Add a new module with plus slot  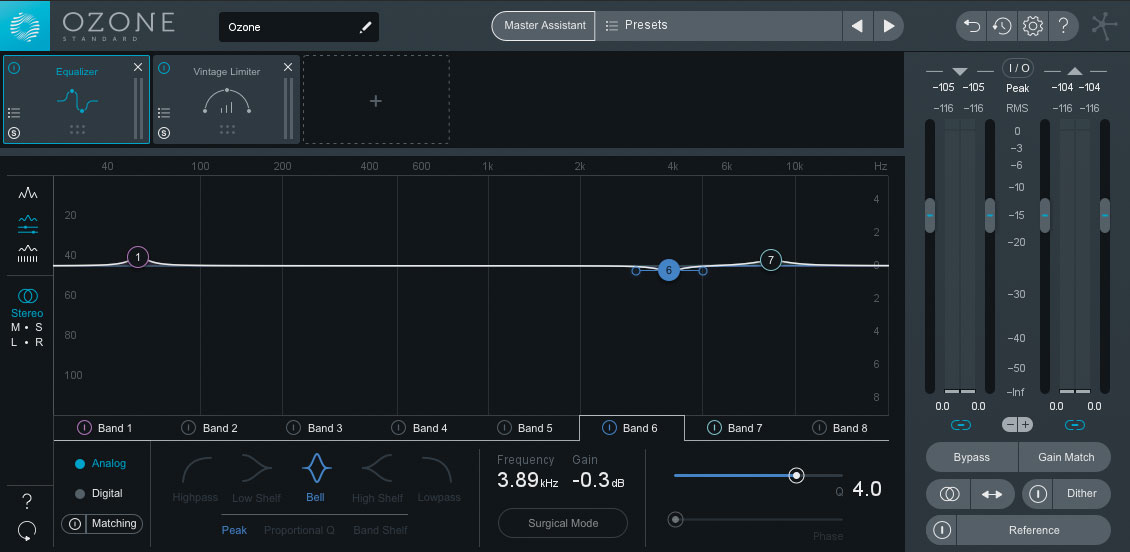point(375,100)
